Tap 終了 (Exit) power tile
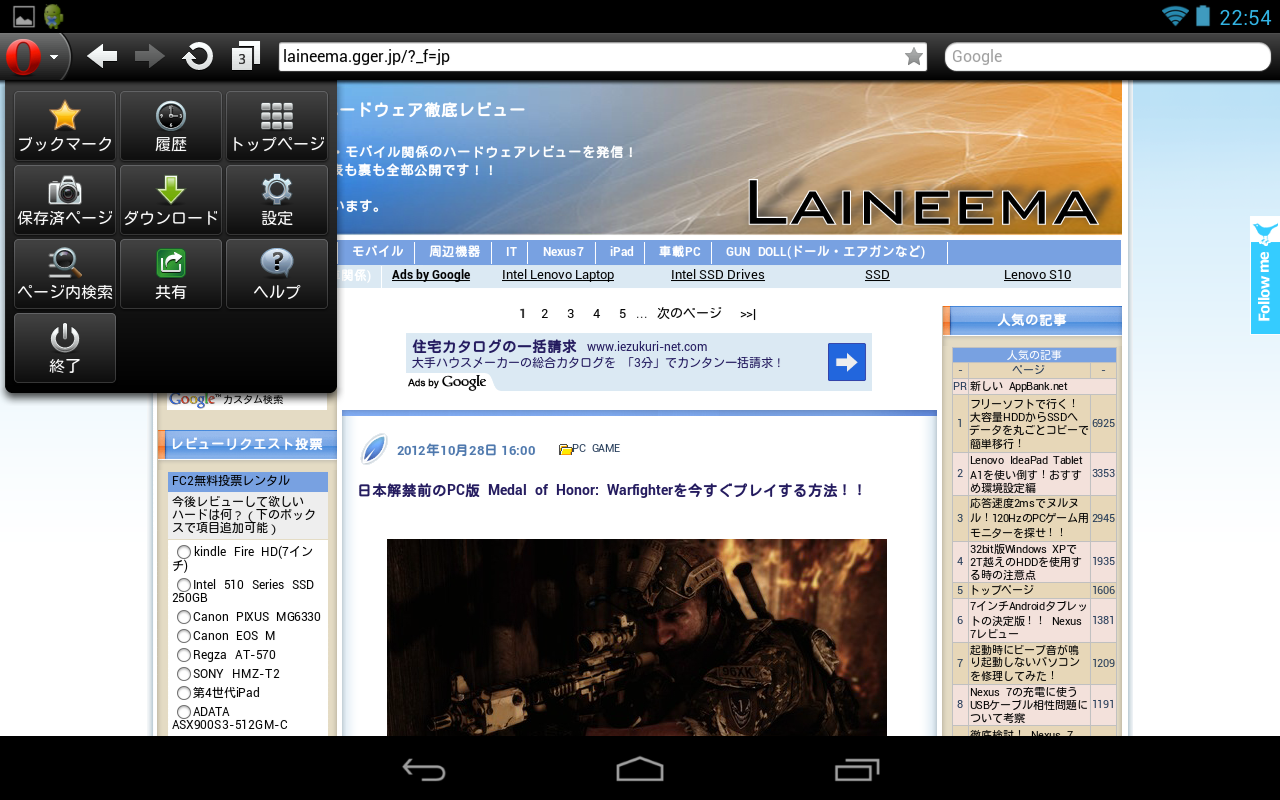 tap(65, 348)
